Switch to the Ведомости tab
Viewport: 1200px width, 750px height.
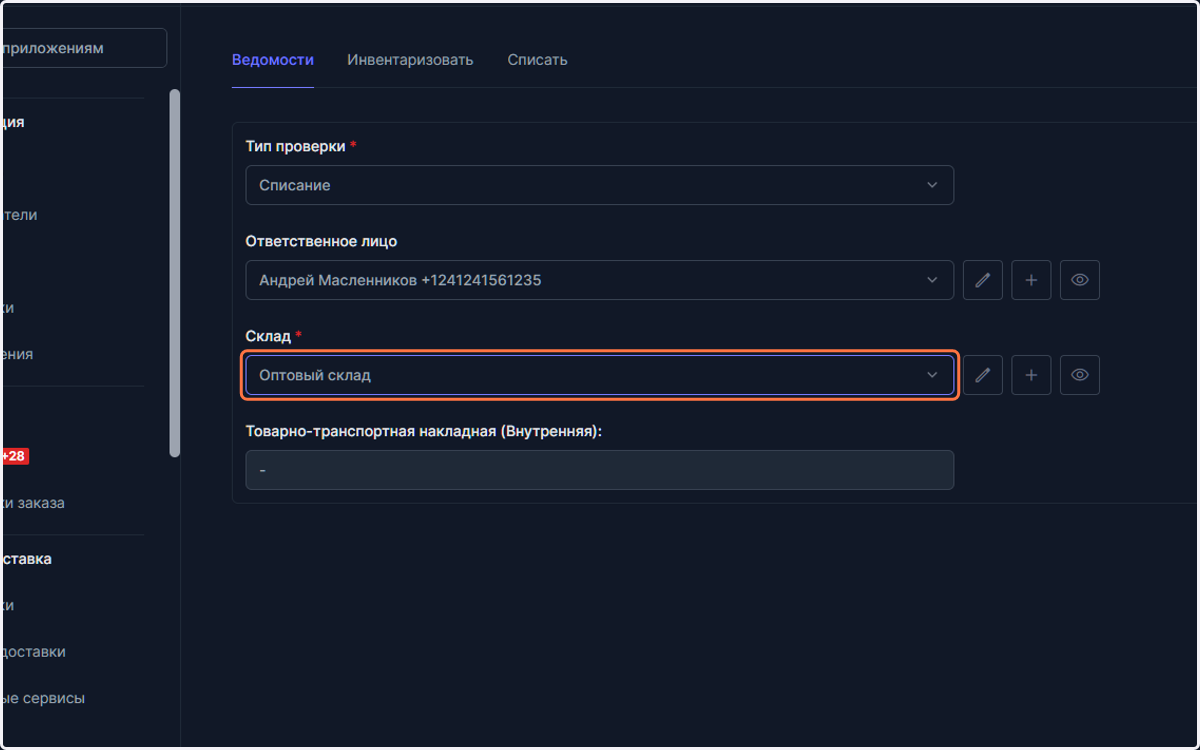point(273,60)
